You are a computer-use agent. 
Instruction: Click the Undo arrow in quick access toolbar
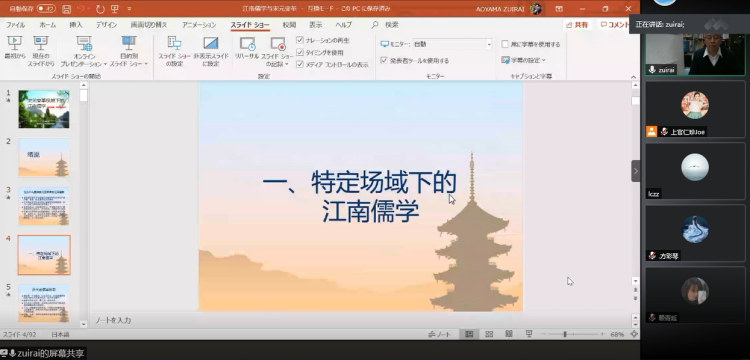pyautogui.click(x=81, y=9)
